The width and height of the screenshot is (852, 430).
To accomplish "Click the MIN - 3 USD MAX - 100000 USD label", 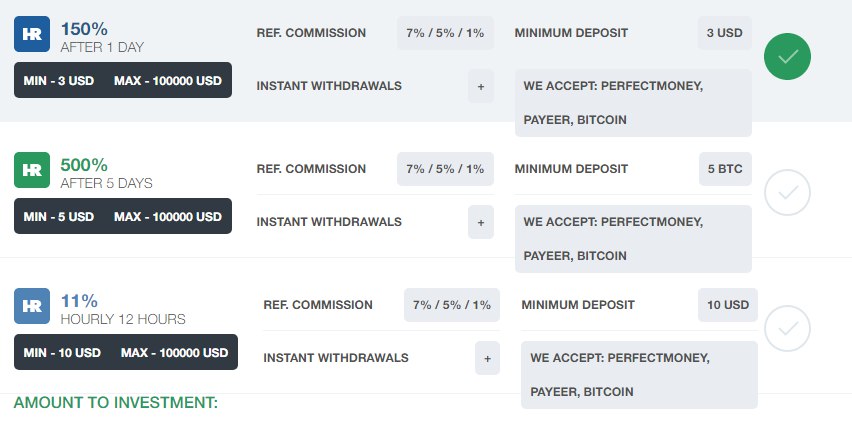I will tap(123, 81).
